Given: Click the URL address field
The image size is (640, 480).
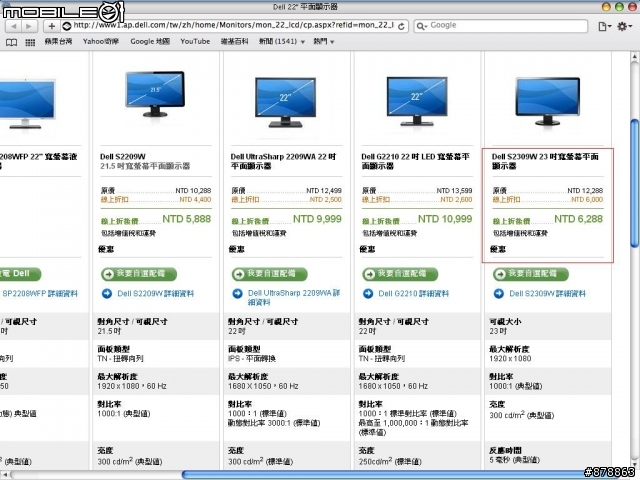Looking at the screenshot, I should pyautogui.click(x=234, y=25).
